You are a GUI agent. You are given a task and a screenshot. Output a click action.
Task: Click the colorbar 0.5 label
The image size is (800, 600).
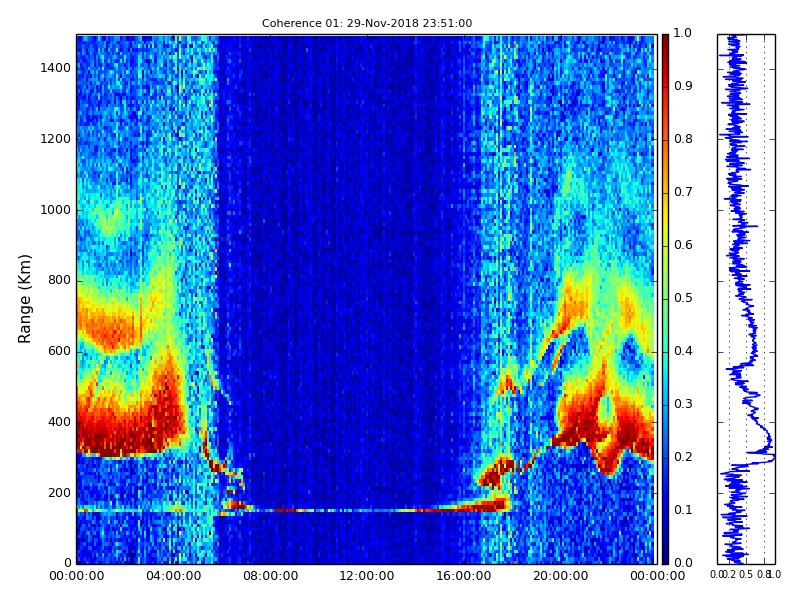coord(683,298)
